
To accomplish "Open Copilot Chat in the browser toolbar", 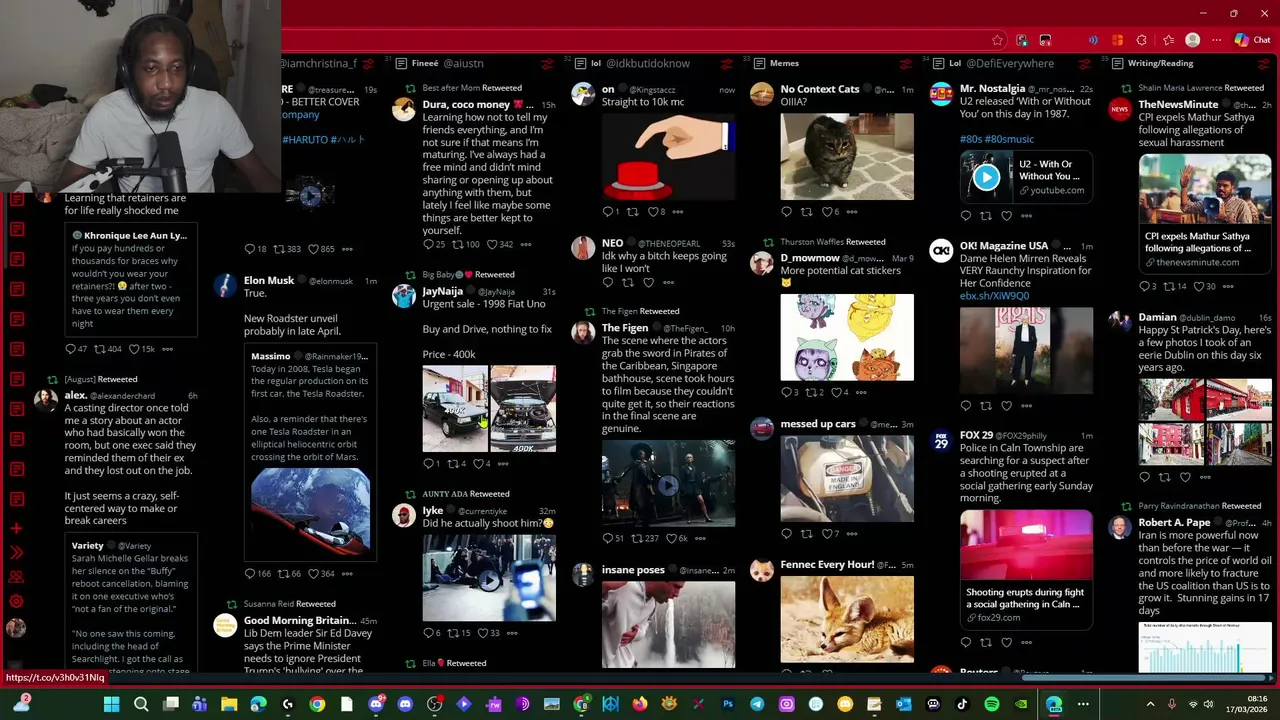I will point(1251,40).
